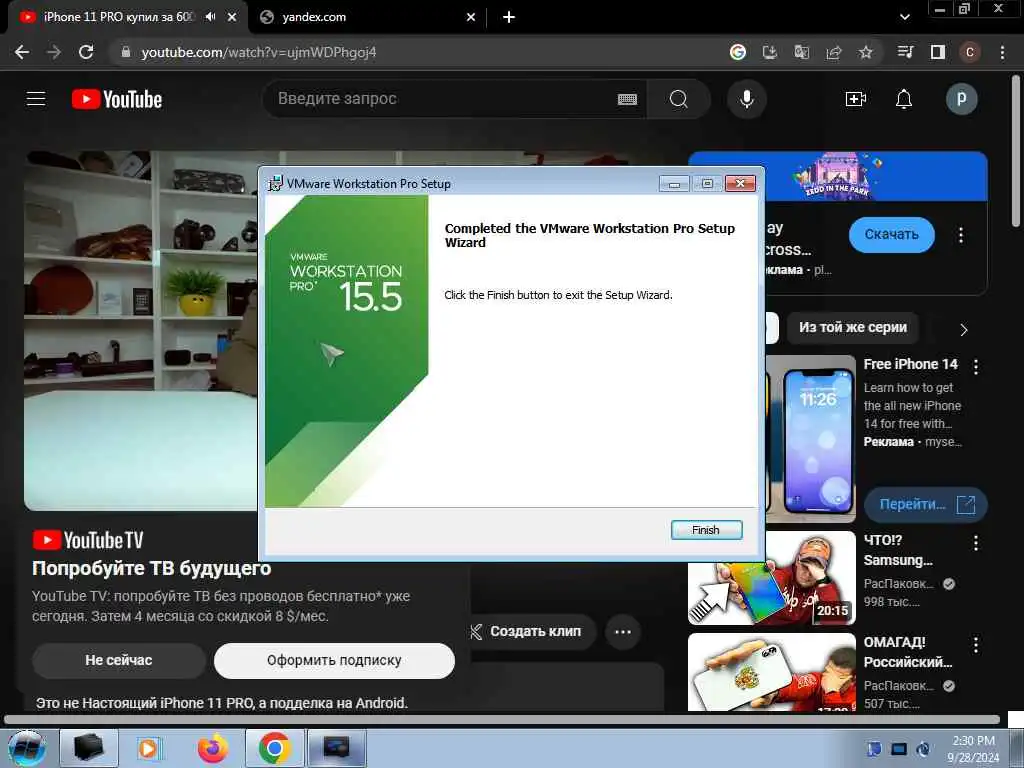This screenshot has width=1024, height=768.
Task: Reload the YouTube page
Action: pos(86,52)
